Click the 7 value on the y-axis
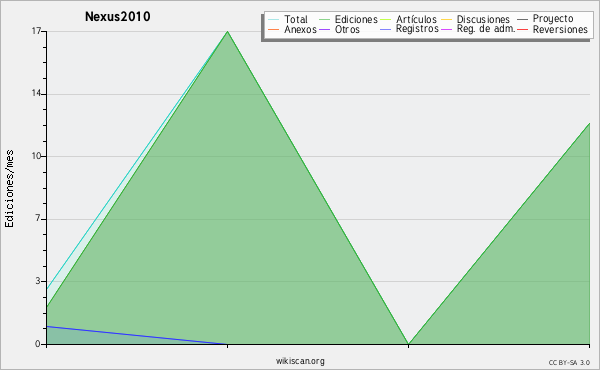600x370 pixels. pos(38,218)
